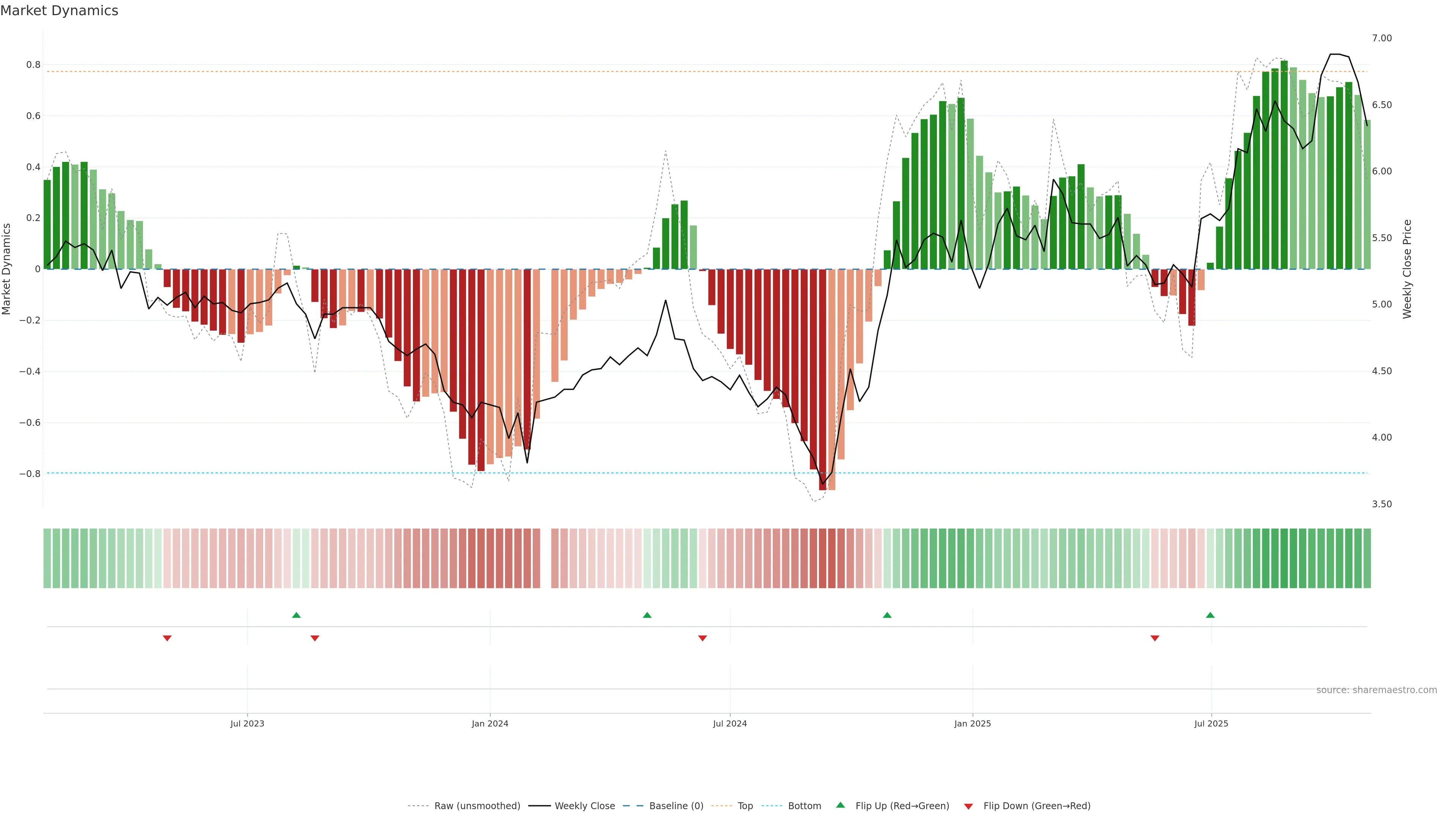Toggle the Bottom legend entry

(x=804, y=806)
